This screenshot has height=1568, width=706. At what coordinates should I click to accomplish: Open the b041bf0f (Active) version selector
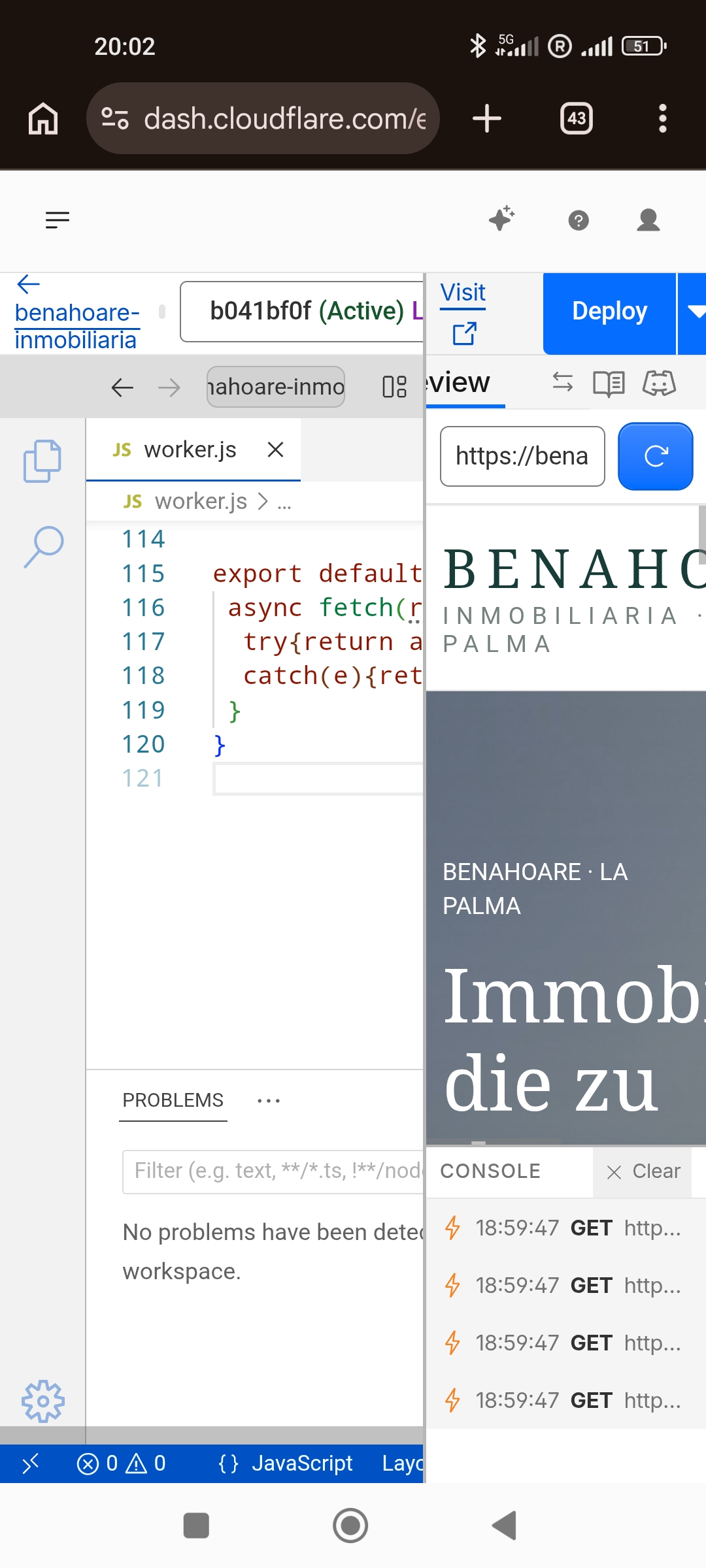pyautogui.click(x=302, y=312)
